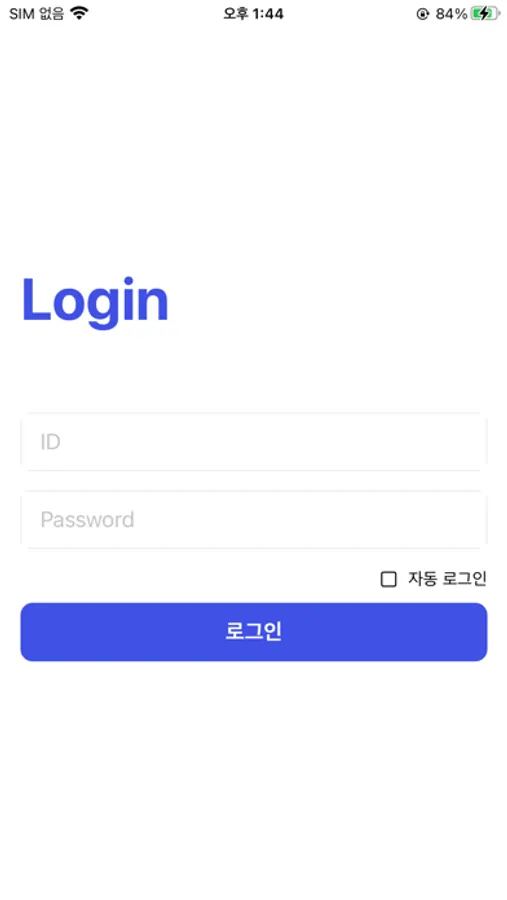Screen dimensions: 507x900
Task: Tap the charging battery icon
Action: 485,14
